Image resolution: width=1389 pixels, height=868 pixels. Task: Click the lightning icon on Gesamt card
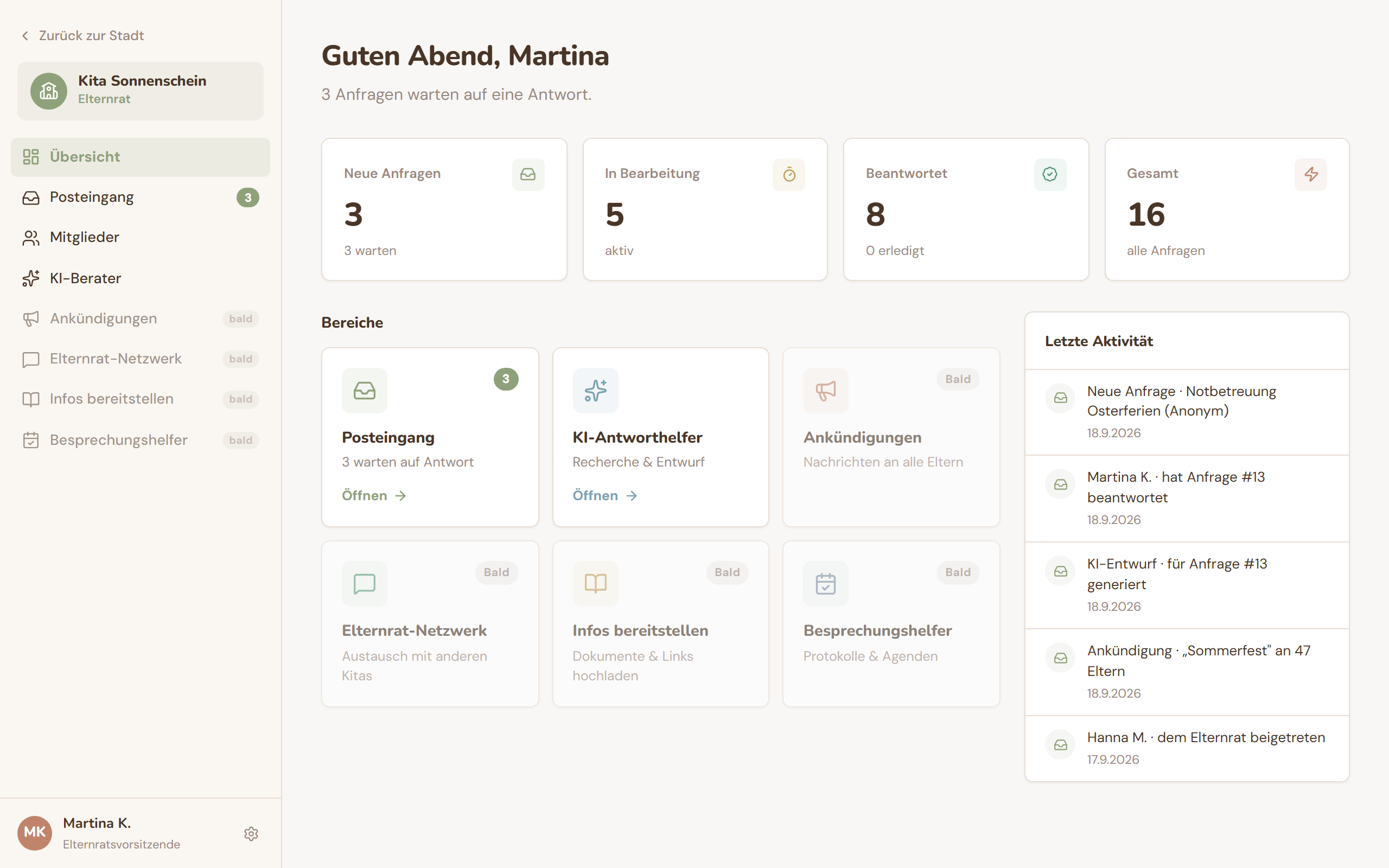point(1311,175)
